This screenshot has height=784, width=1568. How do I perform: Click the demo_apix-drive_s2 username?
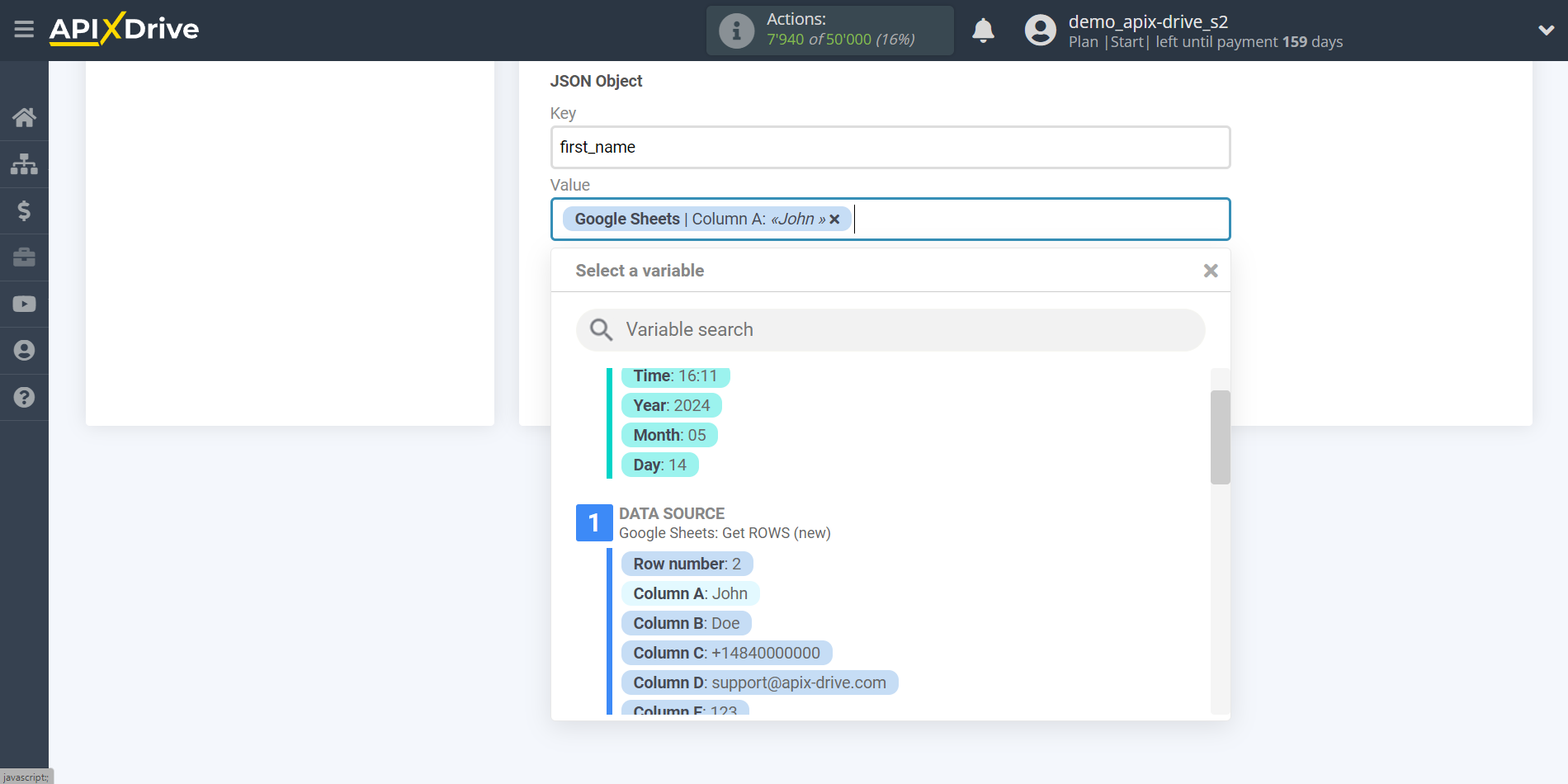pos(1148,21)
